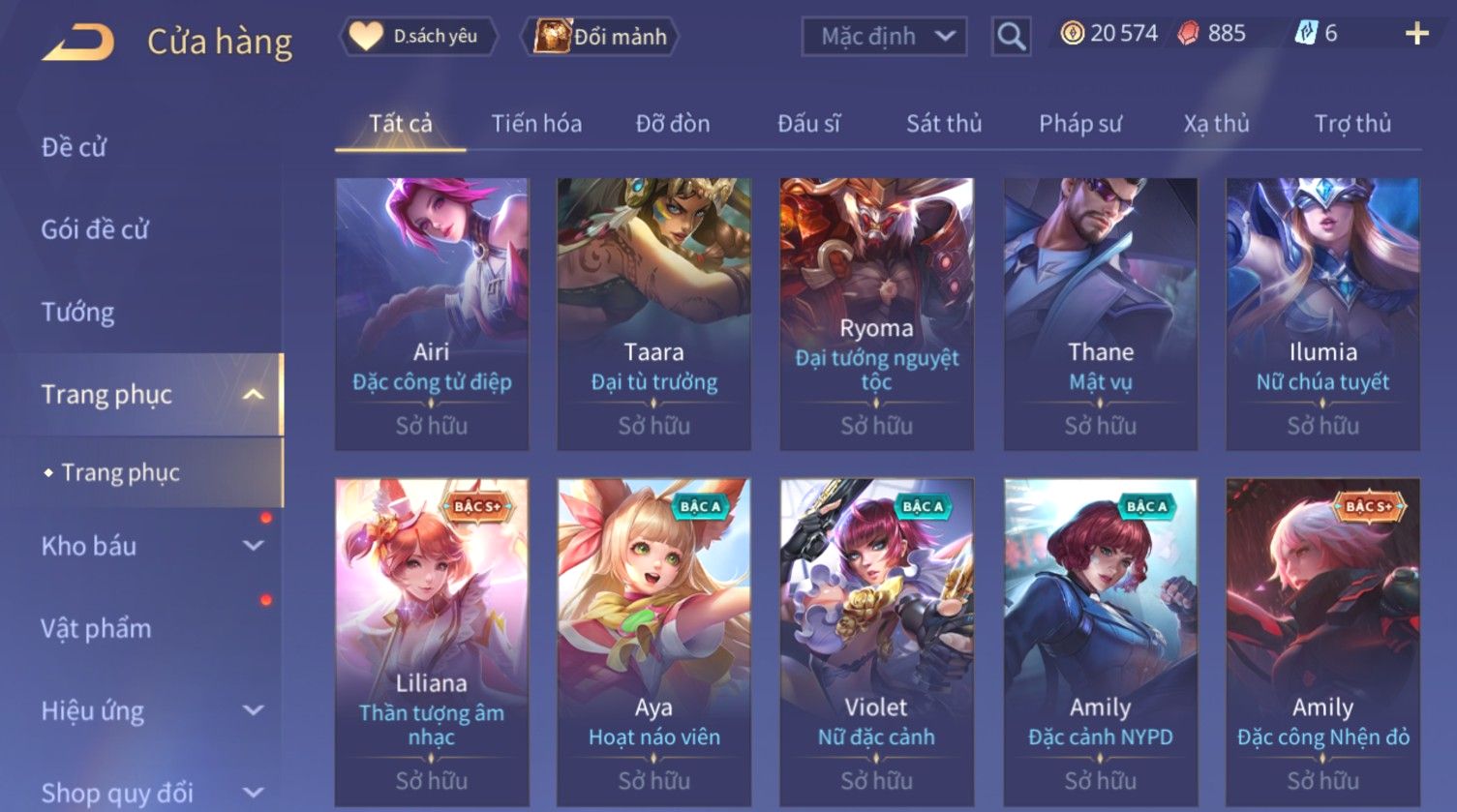
Task: Open the D.sách yêu heart wishlist
Action: pyautogui.click(x=418, y=37)
